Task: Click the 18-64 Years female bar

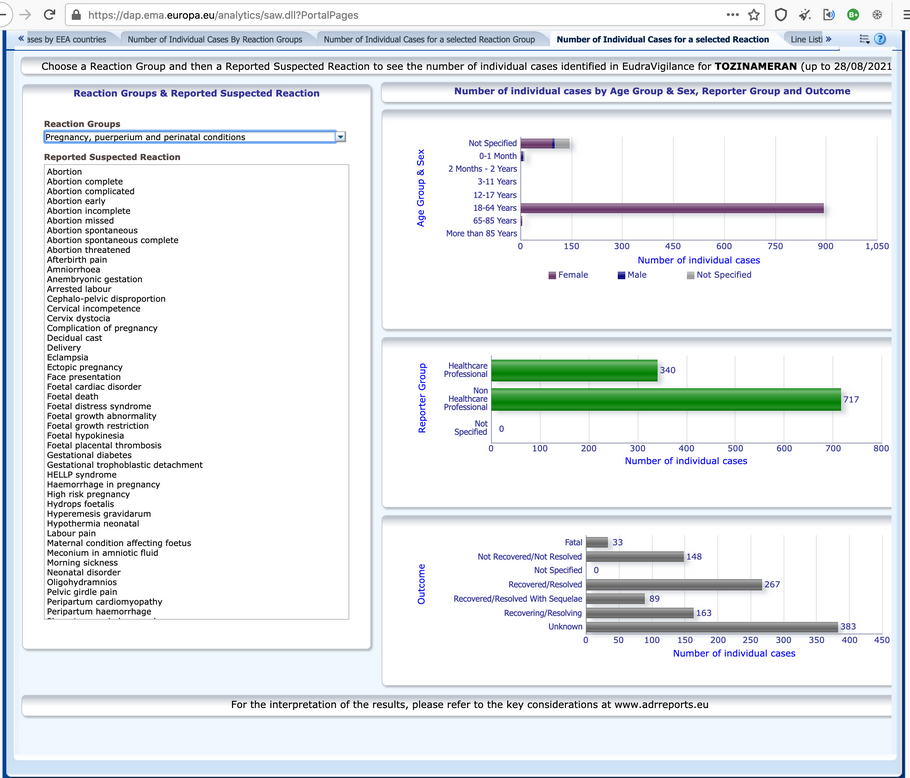Action: [x=672, y=208]
